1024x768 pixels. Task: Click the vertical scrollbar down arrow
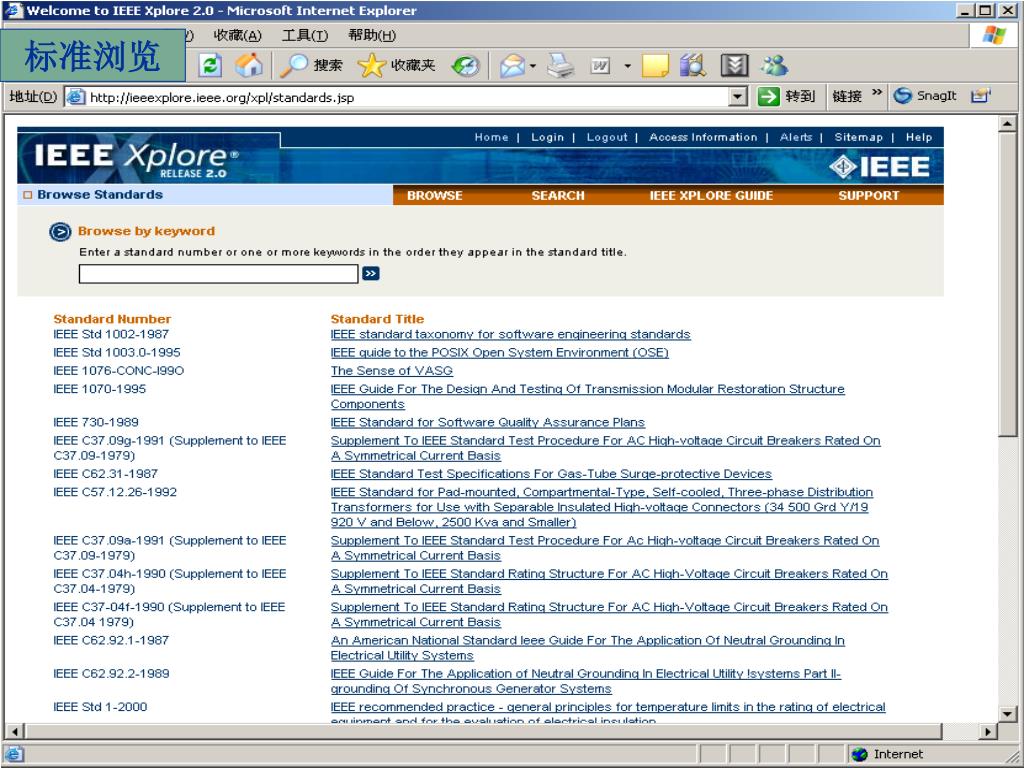coord(1008,714)
